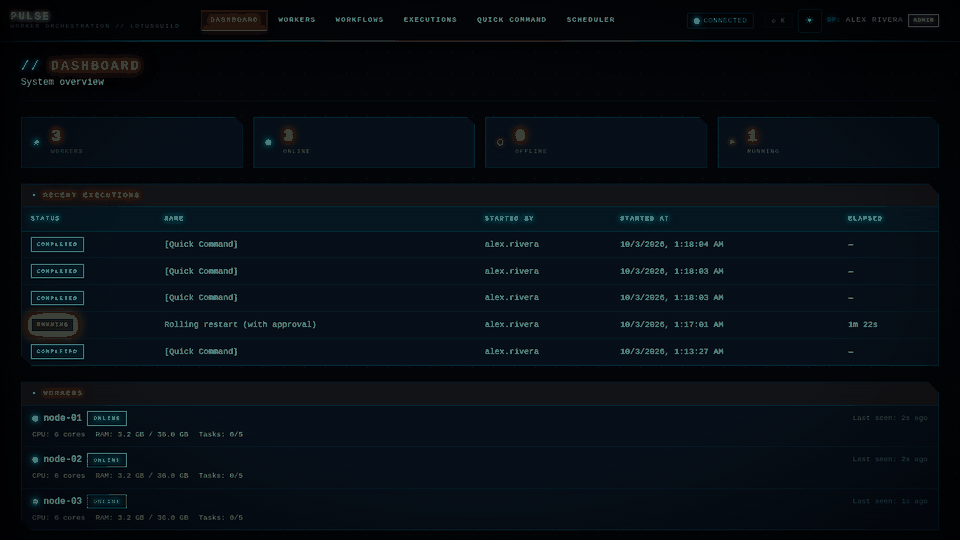Click node-02 RAM usage text
The width and height of the screenshot is (960, 540).
[x=142, y=475]
